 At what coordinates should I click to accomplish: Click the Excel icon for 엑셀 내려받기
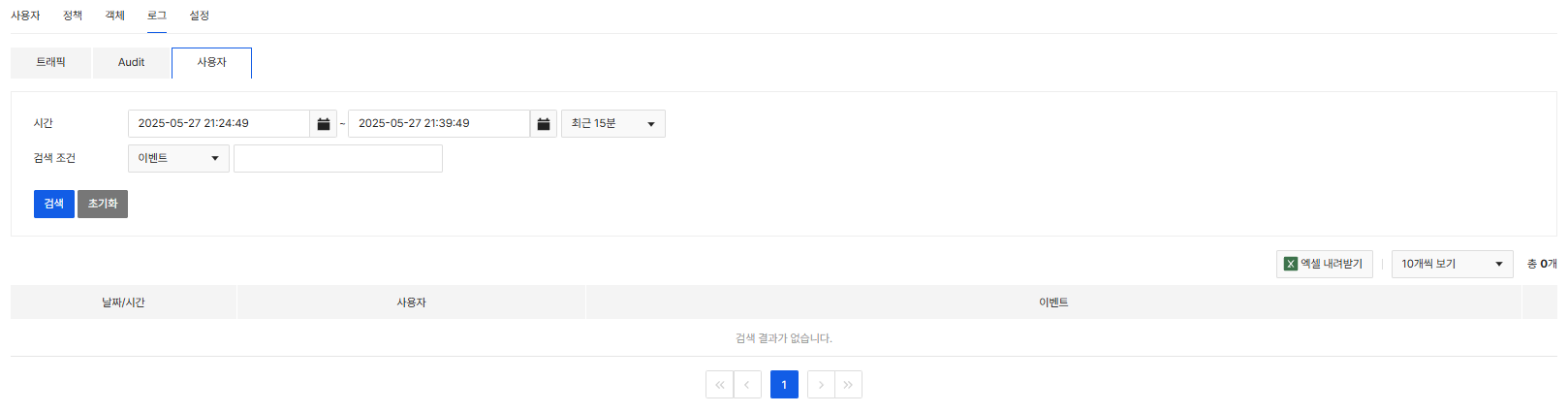(x=1291, y=264)
